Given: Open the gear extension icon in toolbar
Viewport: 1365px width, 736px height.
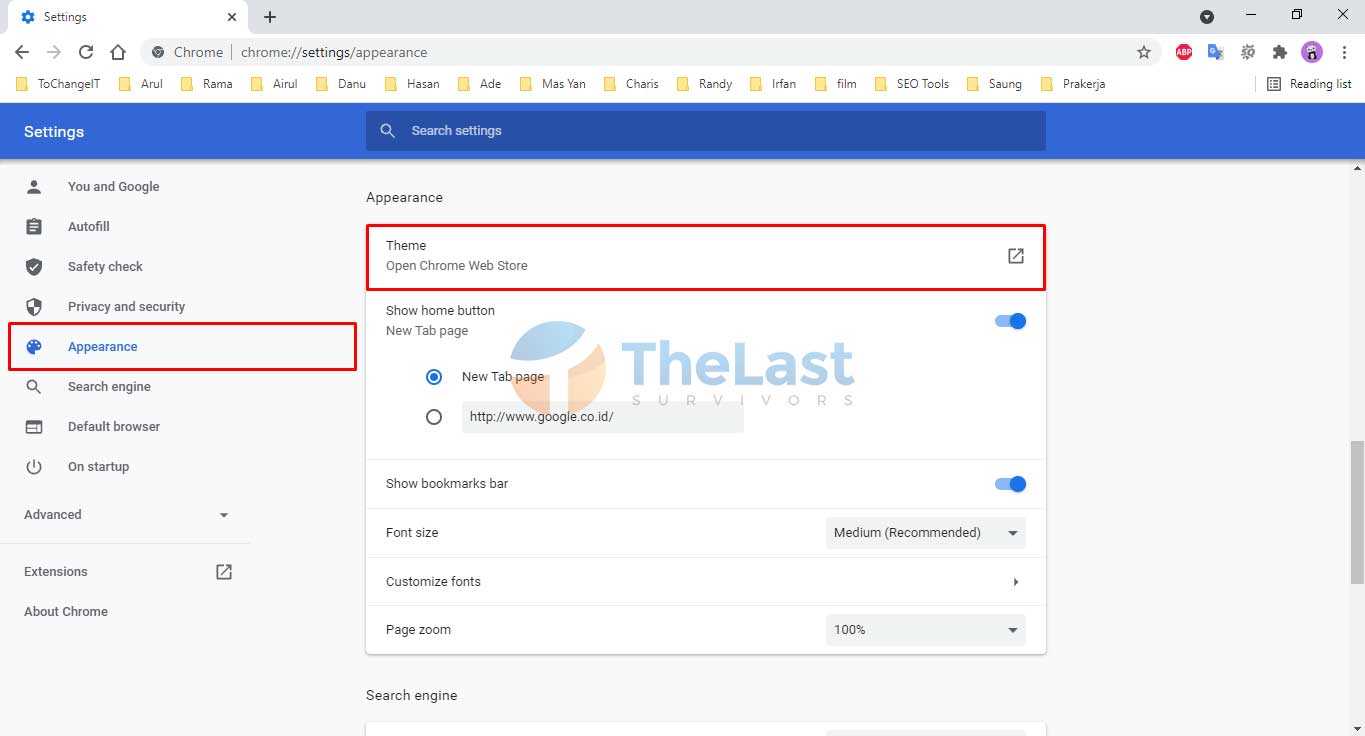Looking at the screenshot, I should point(1248,52).
